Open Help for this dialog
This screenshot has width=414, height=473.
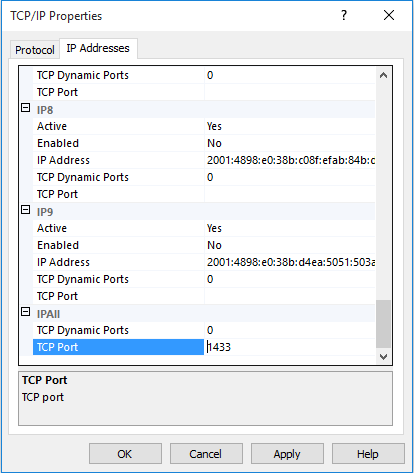click(368, 454)
